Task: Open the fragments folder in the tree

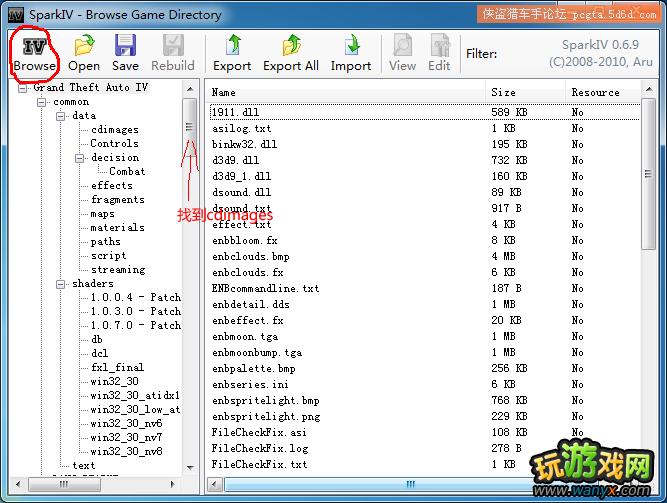Action: pyautogui.click(x=118, y=200)
